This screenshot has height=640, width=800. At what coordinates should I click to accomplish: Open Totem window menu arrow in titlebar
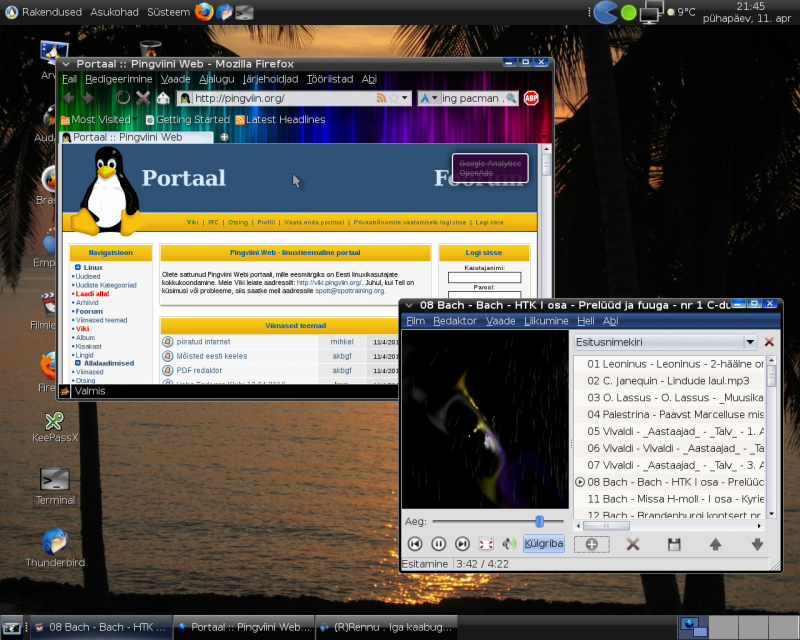click(409, 306)
